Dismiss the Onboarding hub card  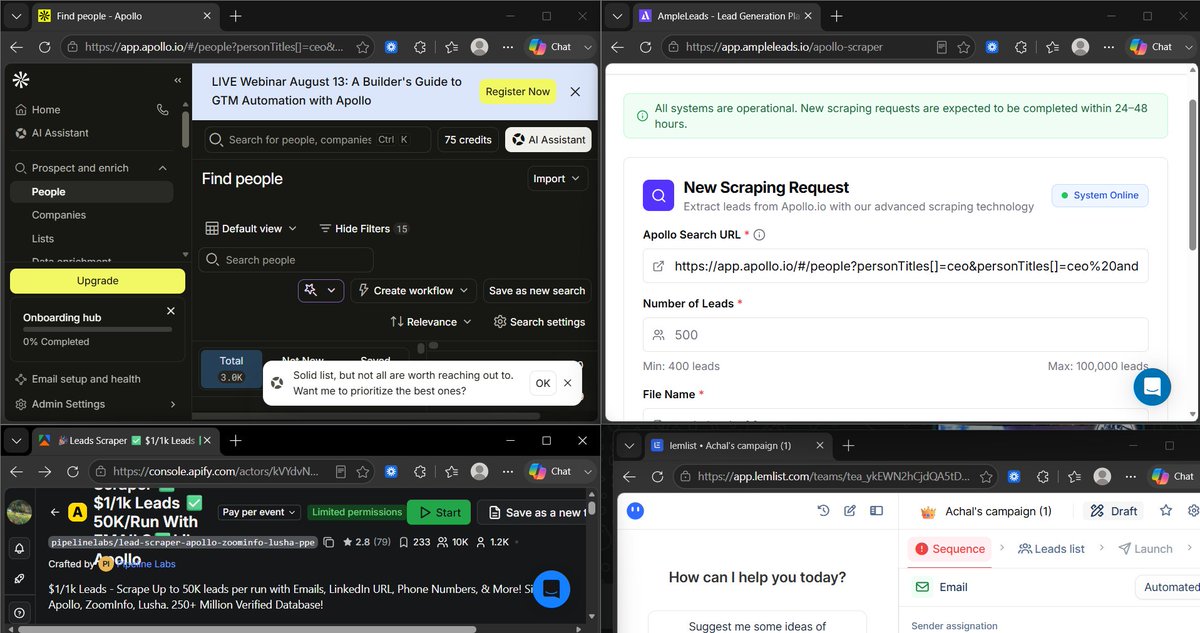[171, 312]
